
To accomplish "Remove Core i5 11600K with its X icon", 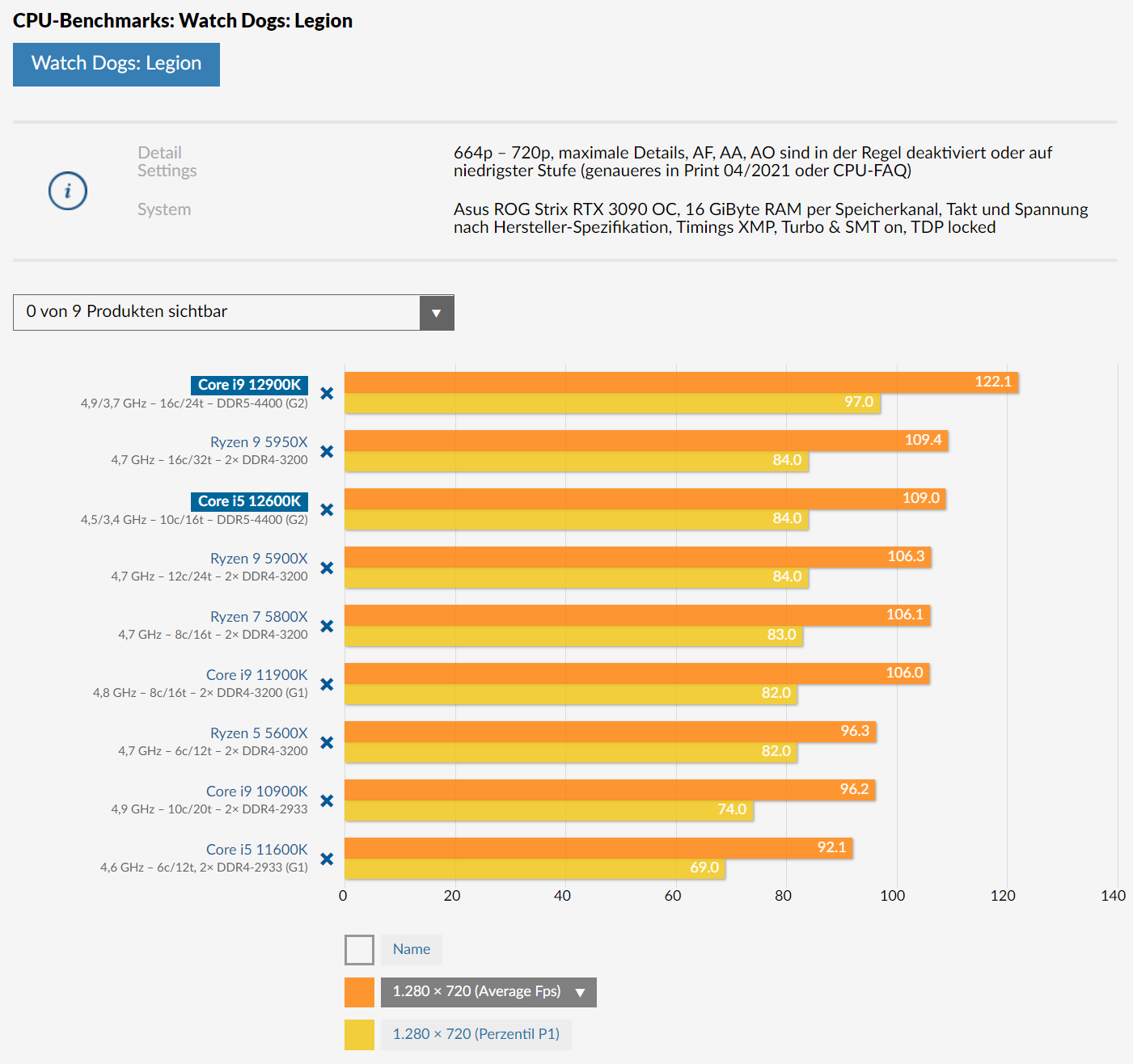I will click(x=327, y=859).
